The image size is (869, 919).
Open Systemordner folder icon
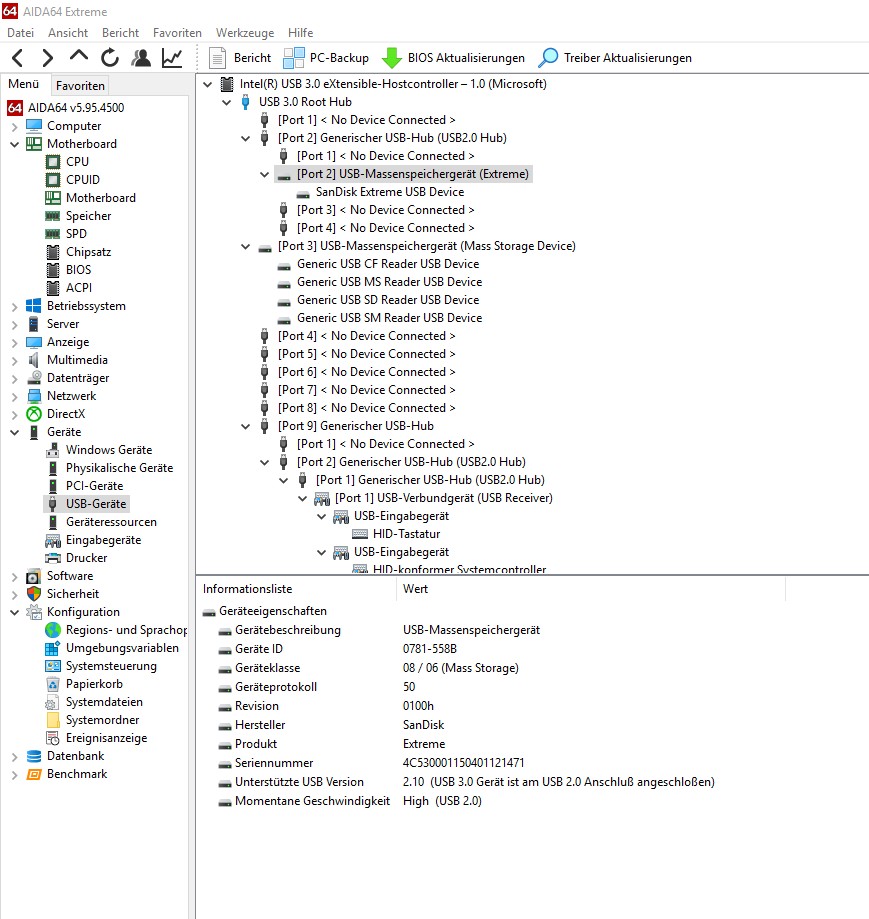53,720
